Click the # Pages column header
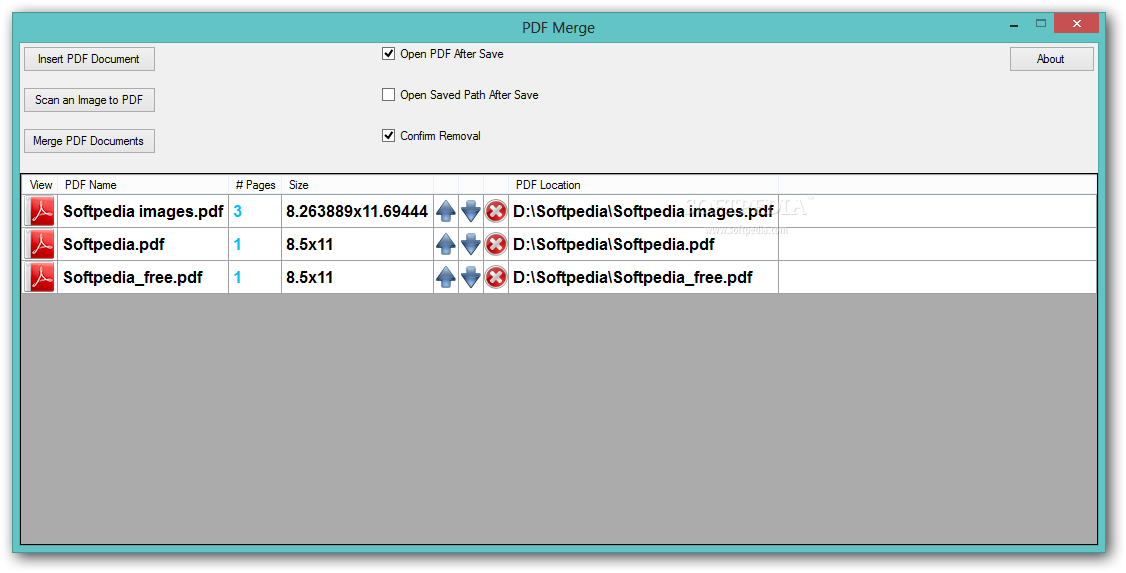 point(255,185)
